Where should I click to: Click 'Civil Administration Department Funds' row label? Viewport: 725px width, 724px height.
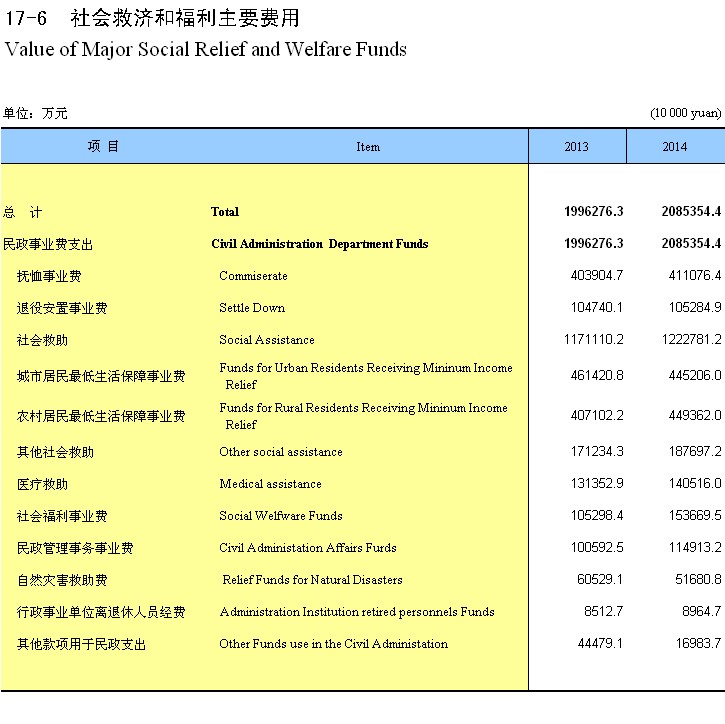(319, 244)
